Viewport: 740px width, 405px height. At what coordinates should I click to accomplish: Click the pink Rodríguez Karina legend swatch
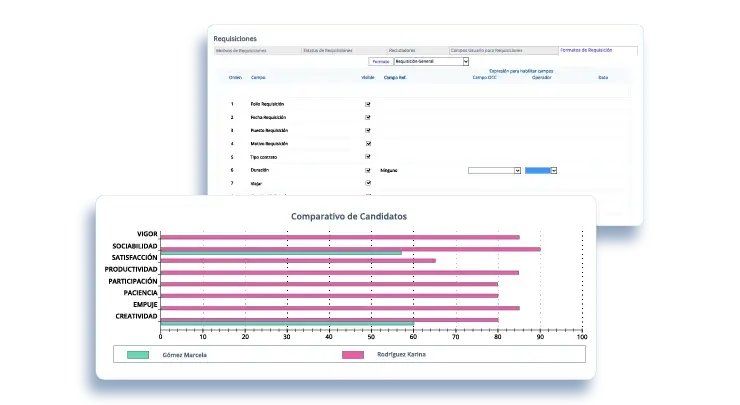point(352,354)
